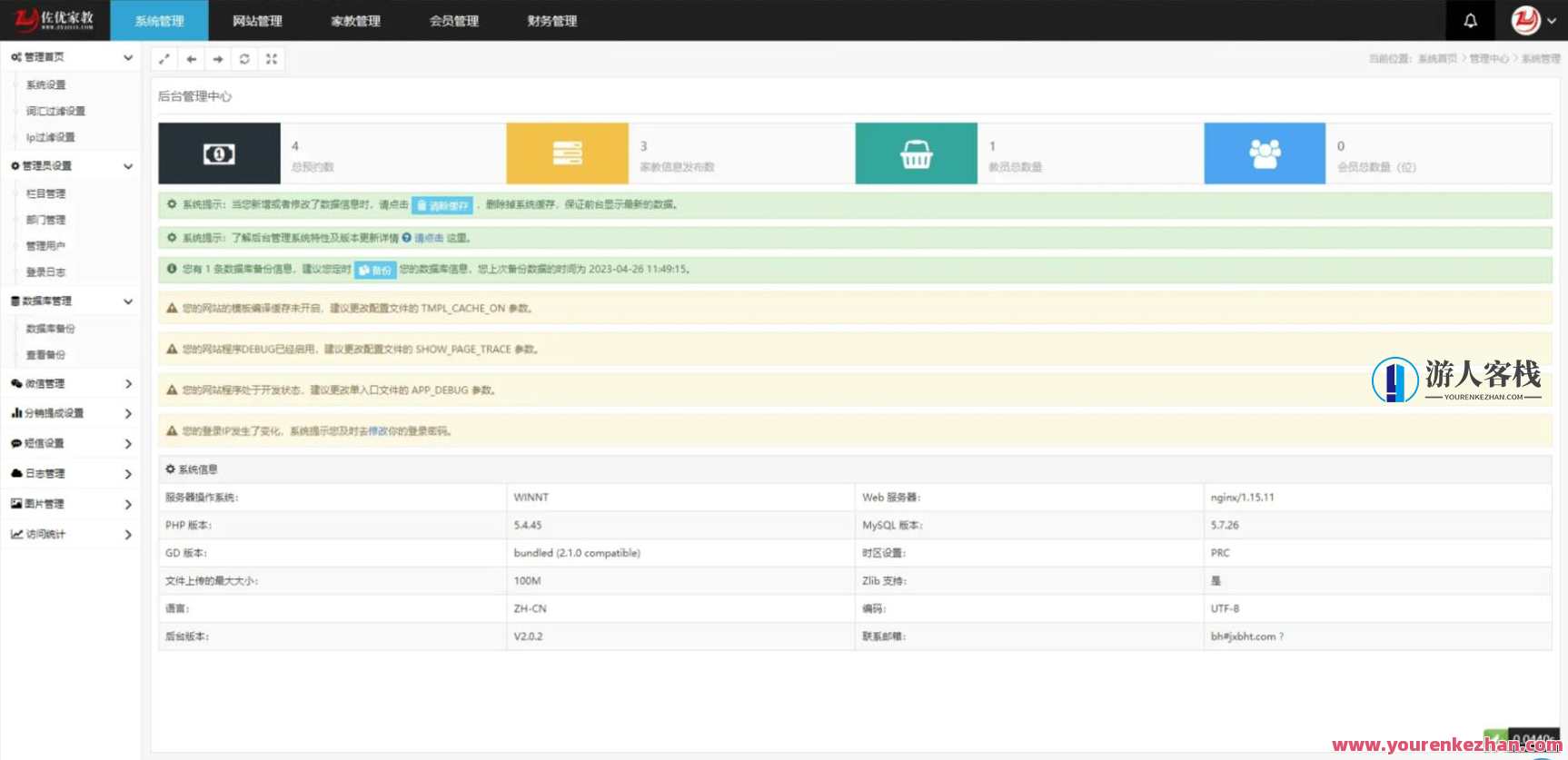
Task: Click 系统首页 in the breadcrumb
Action: (x=1437, y=59)
